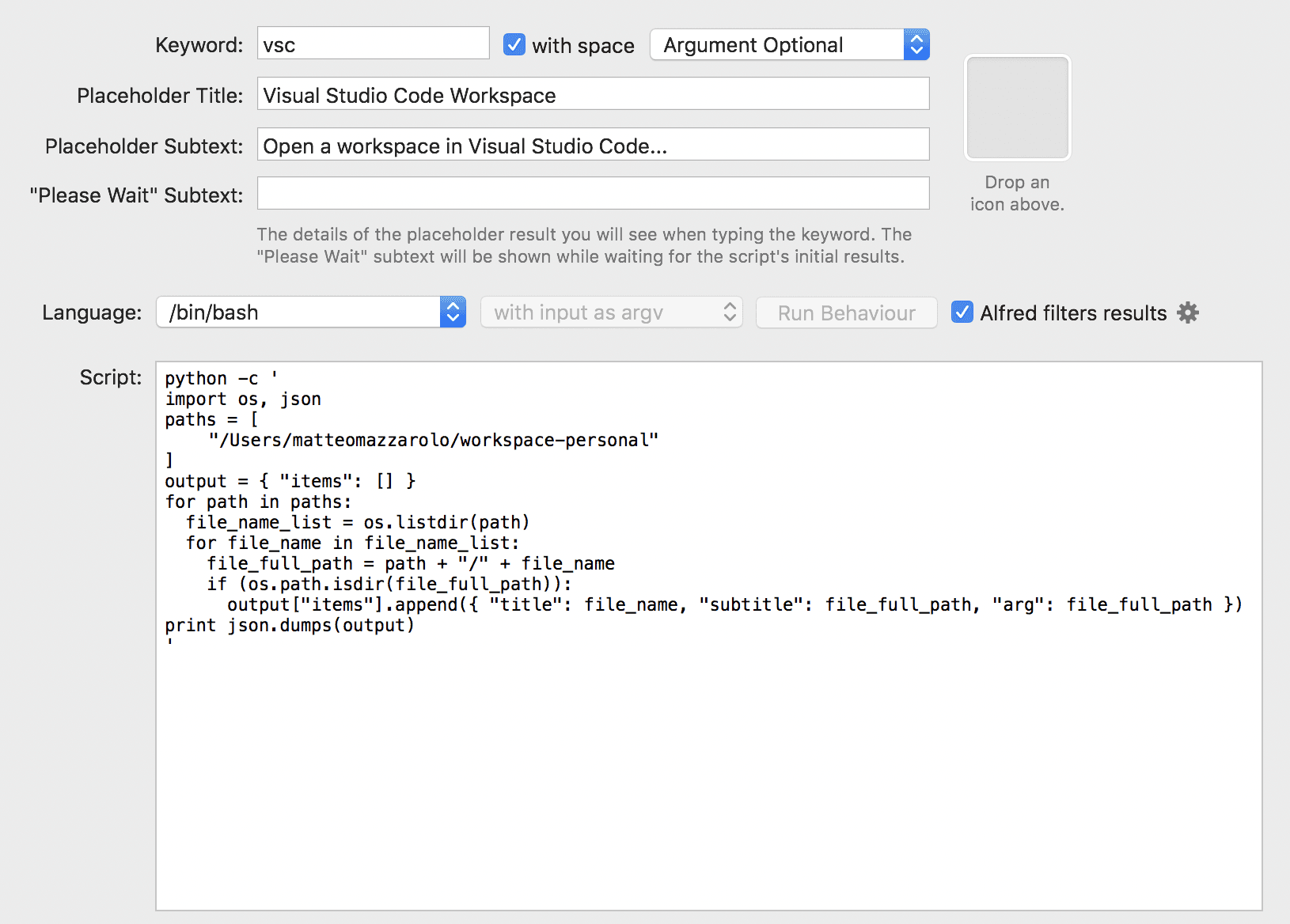The width and height of the screenshot is (1290, 924).
Task: Click the 'file_full_path = path' script line
Action: pyautogui.click(x=411, y=563)
